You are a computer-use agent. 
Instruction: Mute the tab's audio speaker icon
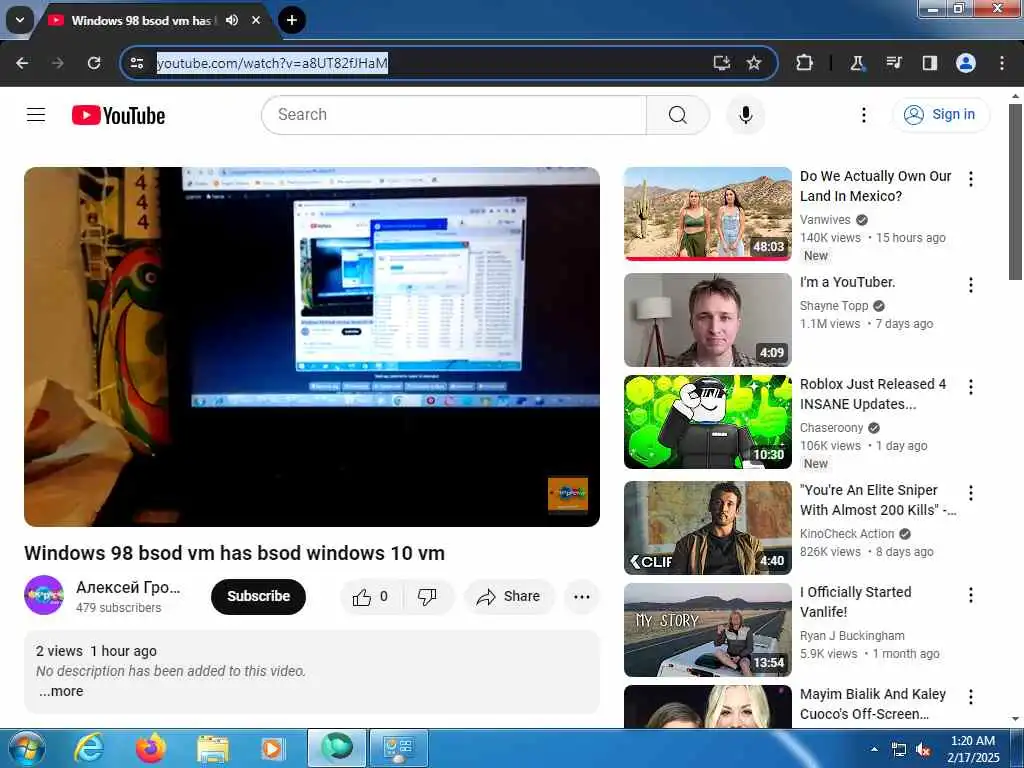pyautogui.click(x=232, y=20)
